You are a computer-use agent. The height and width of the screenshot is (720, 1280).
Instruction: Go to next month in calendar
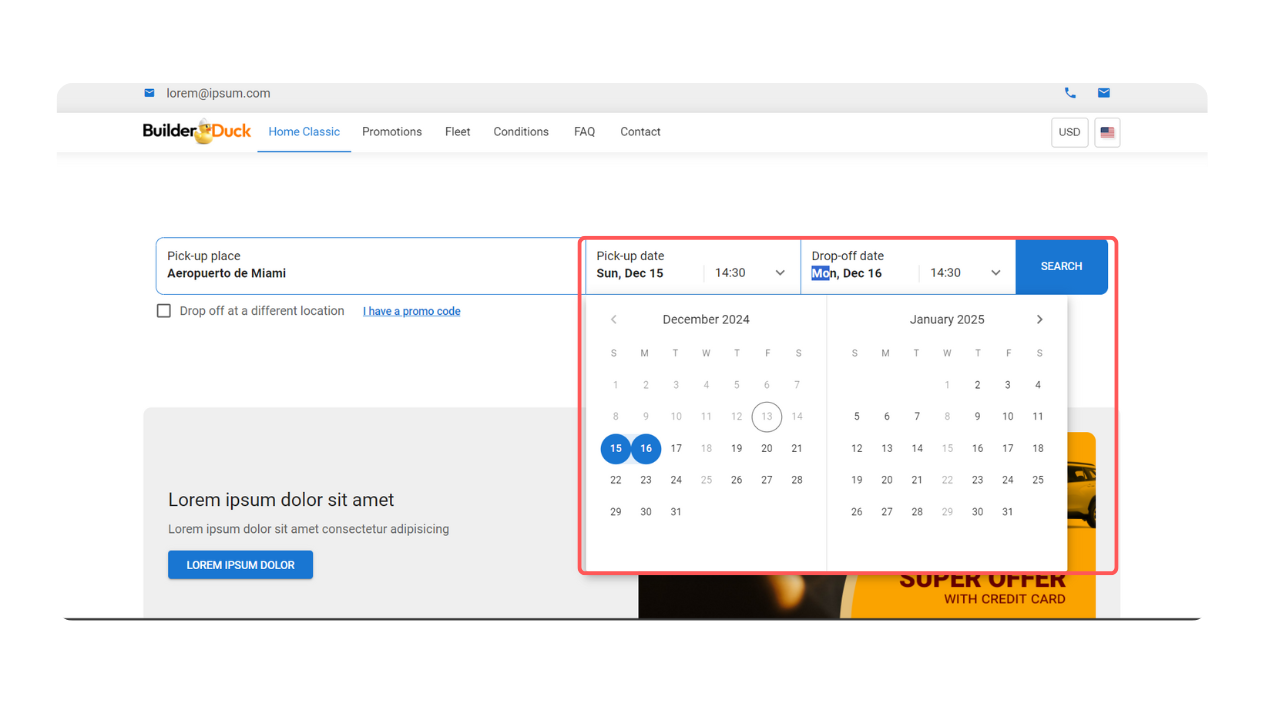(x=1039, y=320)
